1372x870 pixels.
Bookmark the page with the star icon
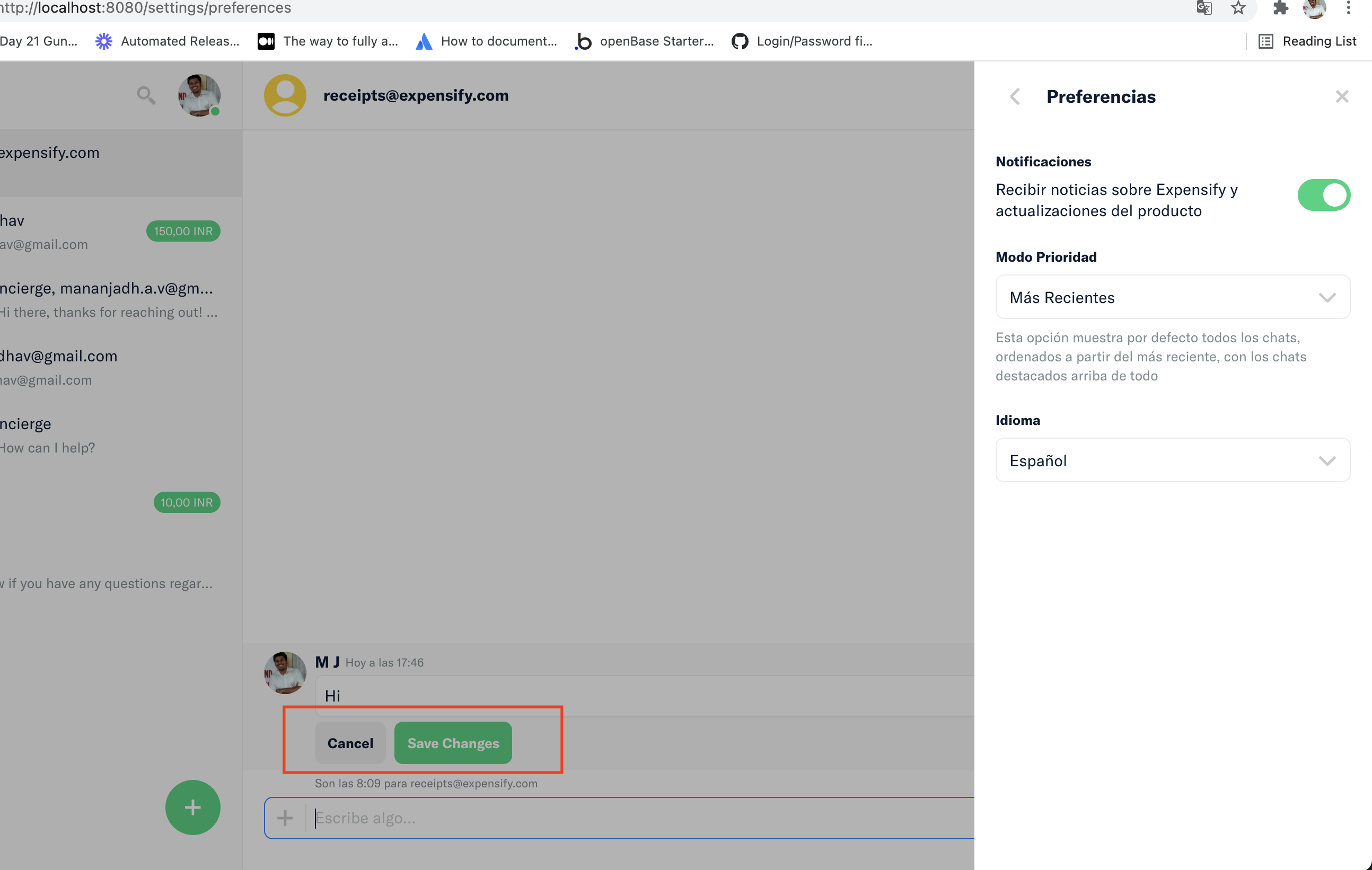pyautogui.click(x=1238, y=8)
